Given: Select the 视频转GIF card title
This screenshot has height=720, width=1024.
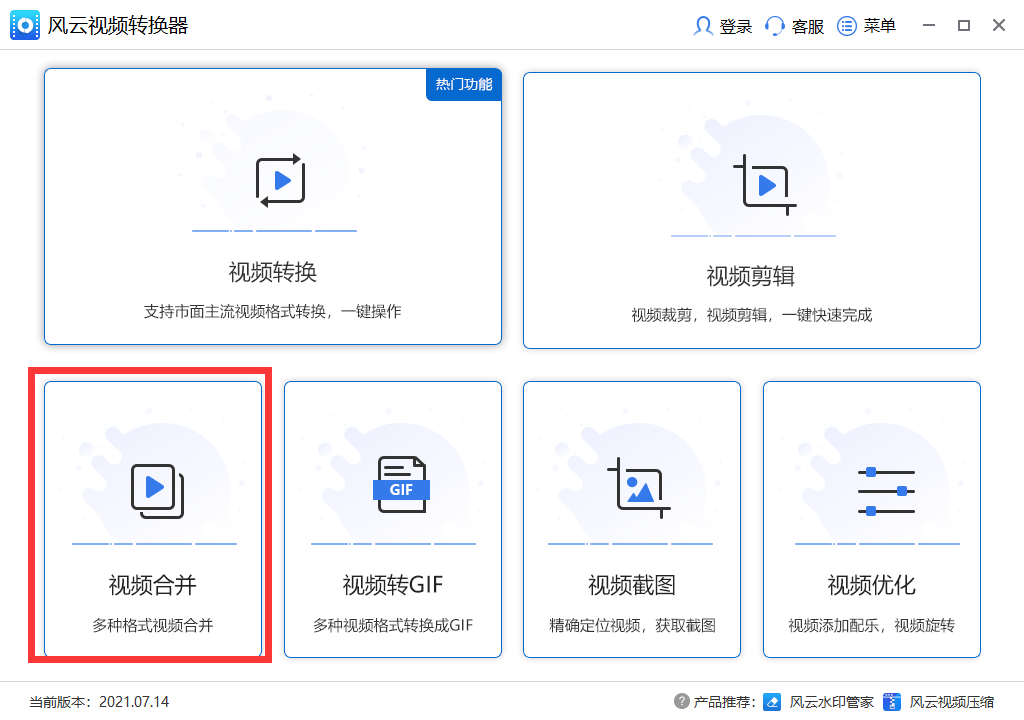Looking at the screenshot, I should click(x=392, y=585).
